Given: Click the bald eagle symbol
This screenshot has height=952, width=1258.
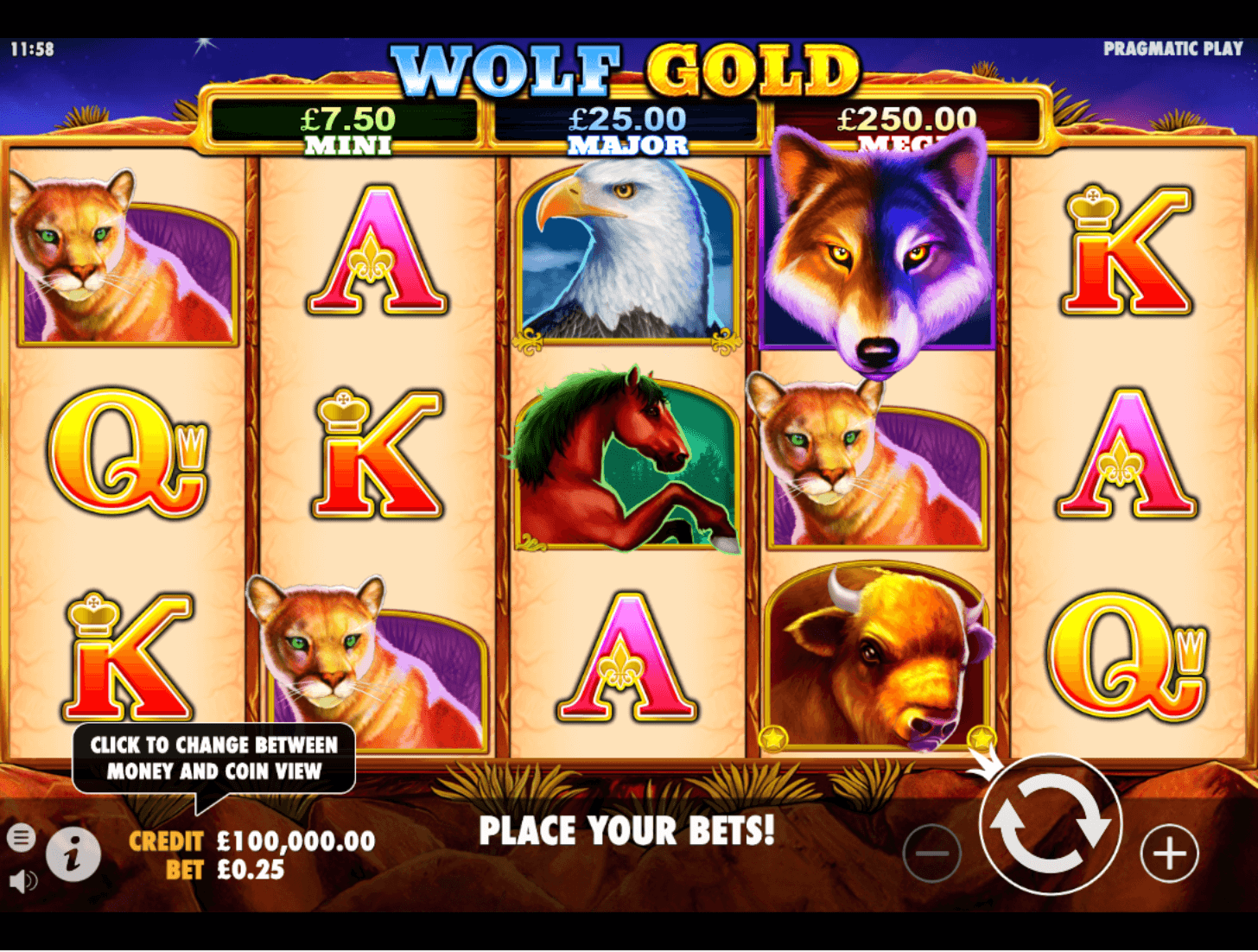Looking at the screenshot, I should (x=627, y=257).
